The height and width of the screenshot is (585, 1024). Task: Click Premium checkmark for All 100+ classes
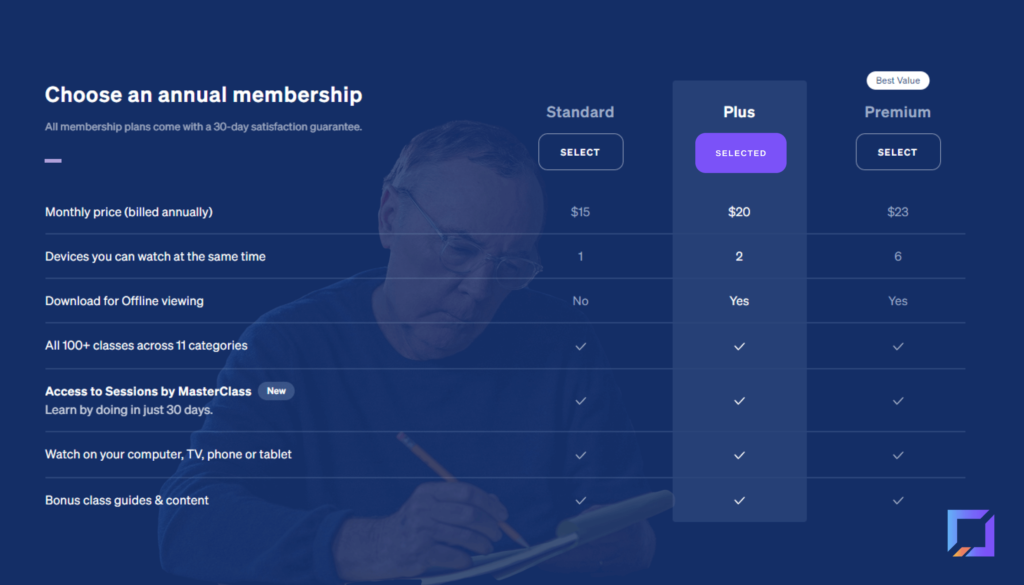click(x=898, y=347)
